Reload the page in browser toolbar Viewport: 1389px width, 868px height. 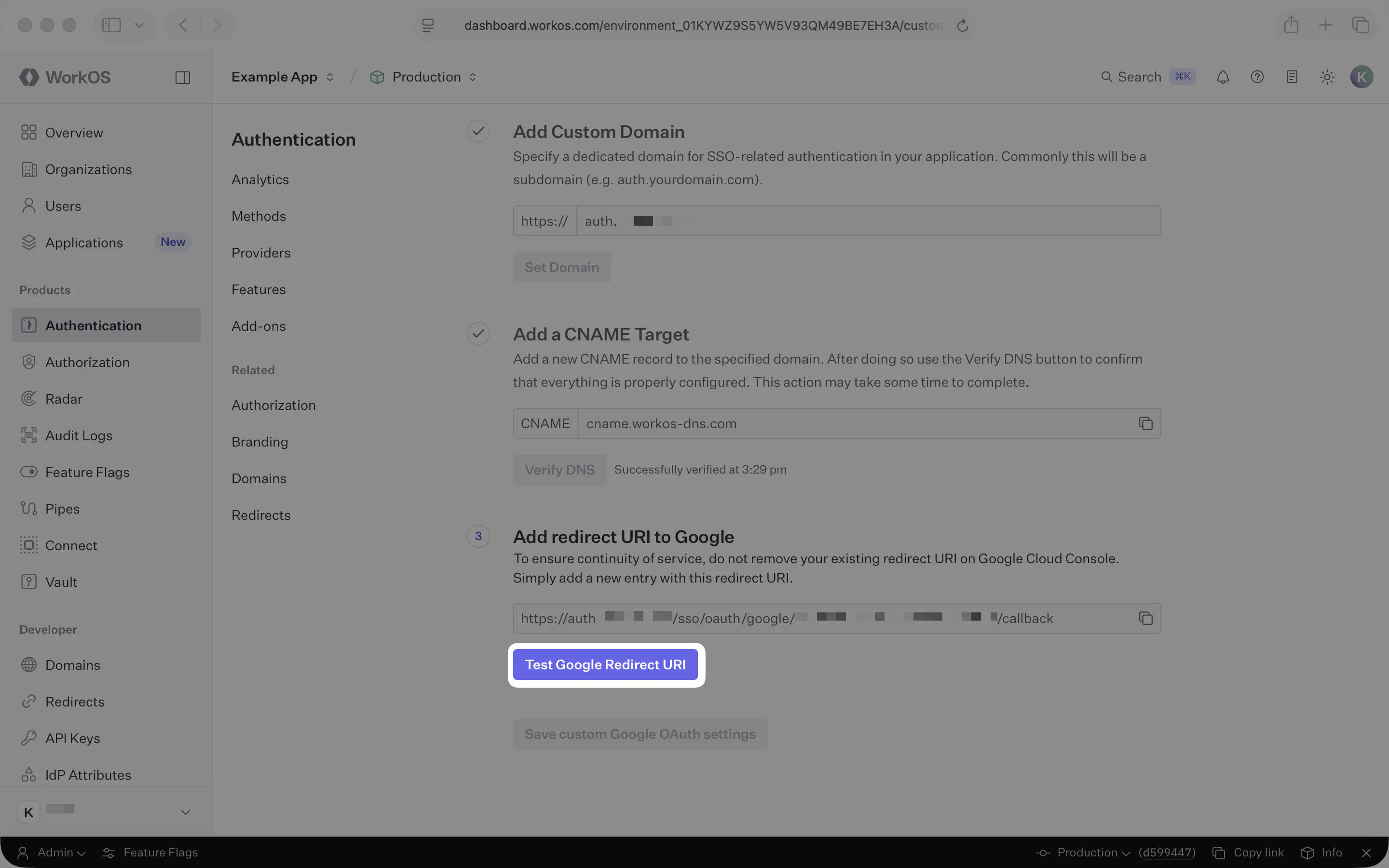(x=963, y=25)
